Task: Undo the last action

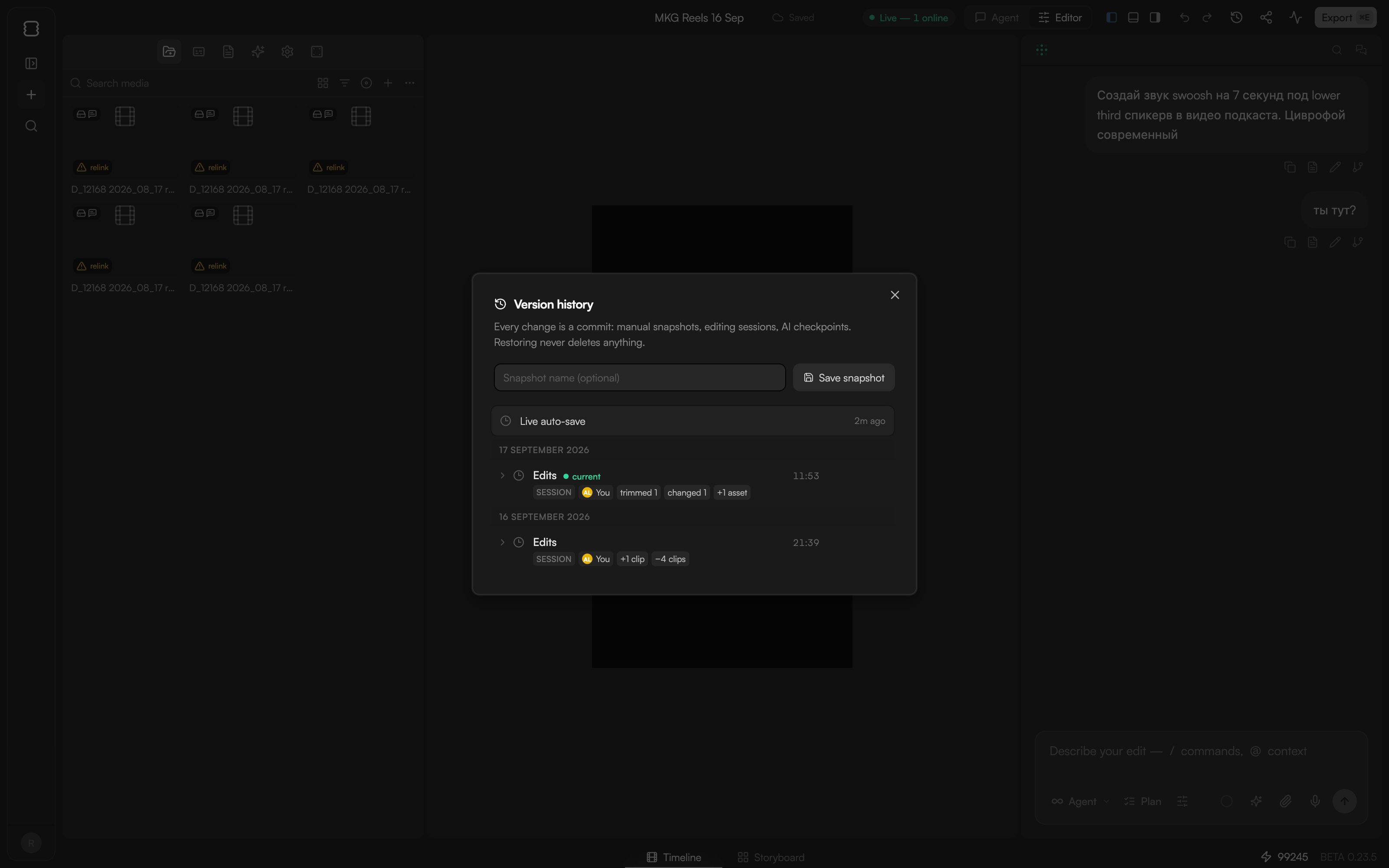Action: point(1184,18)
